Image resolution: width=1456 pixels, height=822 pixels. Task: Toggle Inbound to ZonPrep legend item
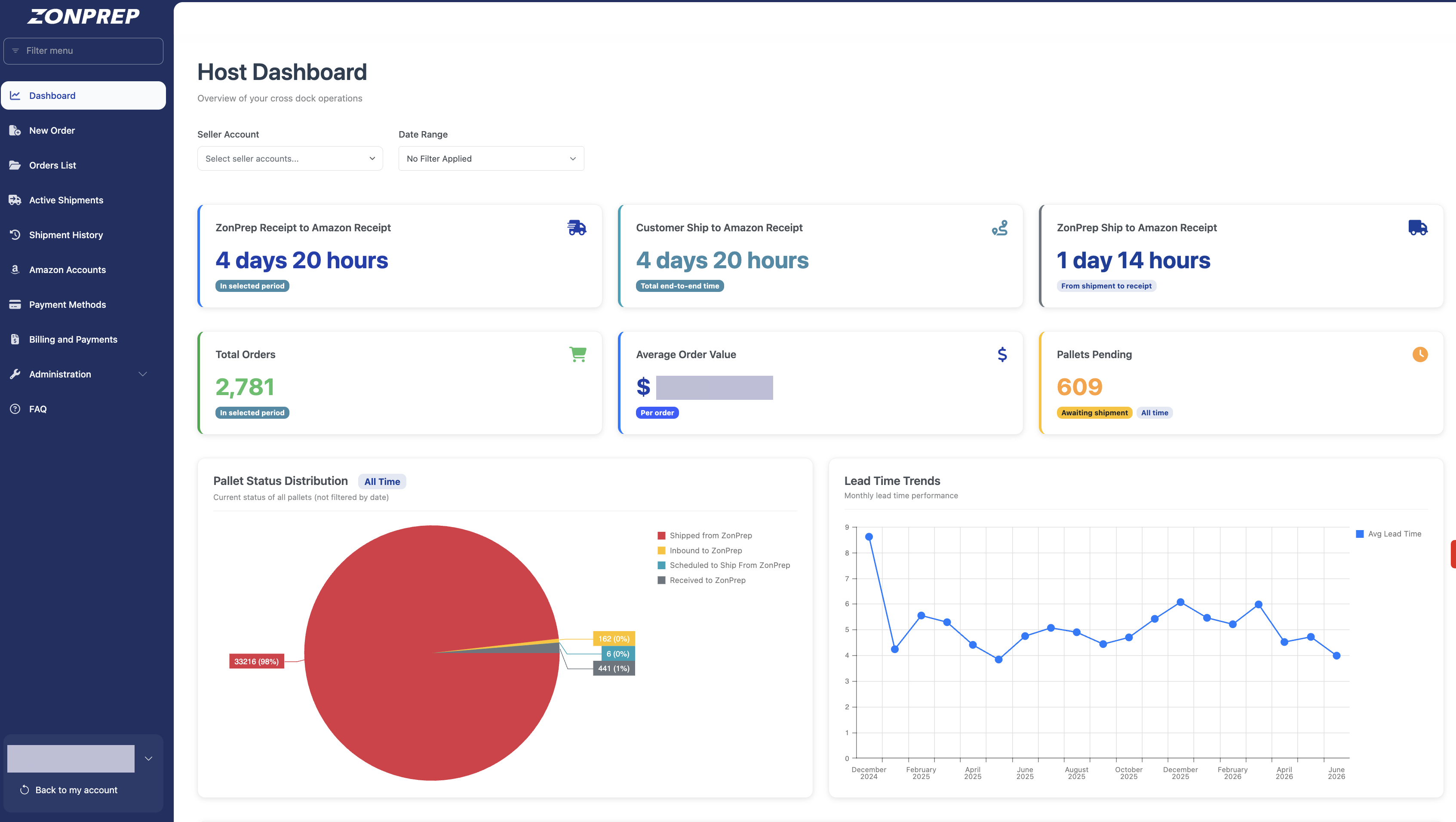(x=700, y=550)
